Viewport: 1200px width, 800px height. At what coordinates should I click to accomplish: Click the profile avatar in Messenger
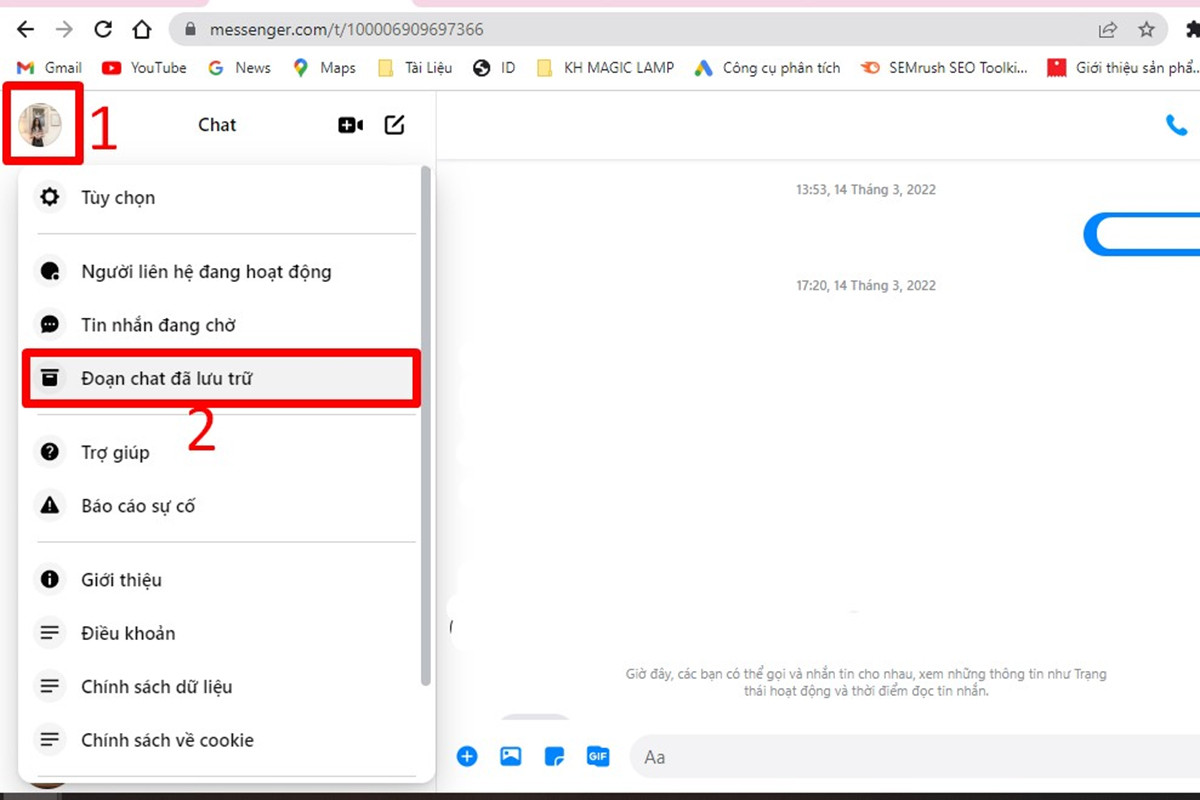pyautogui.click(x=41, y=125)
